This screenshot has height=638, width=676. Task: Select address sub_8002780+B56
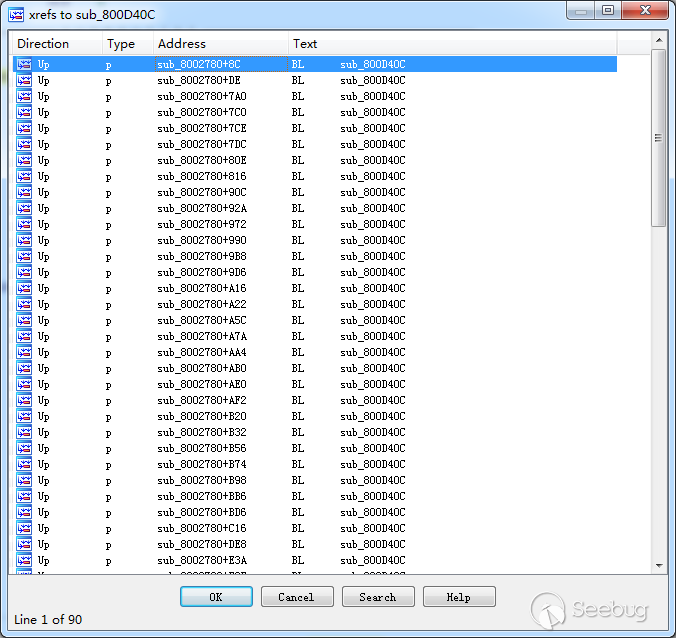pos(202,448)
